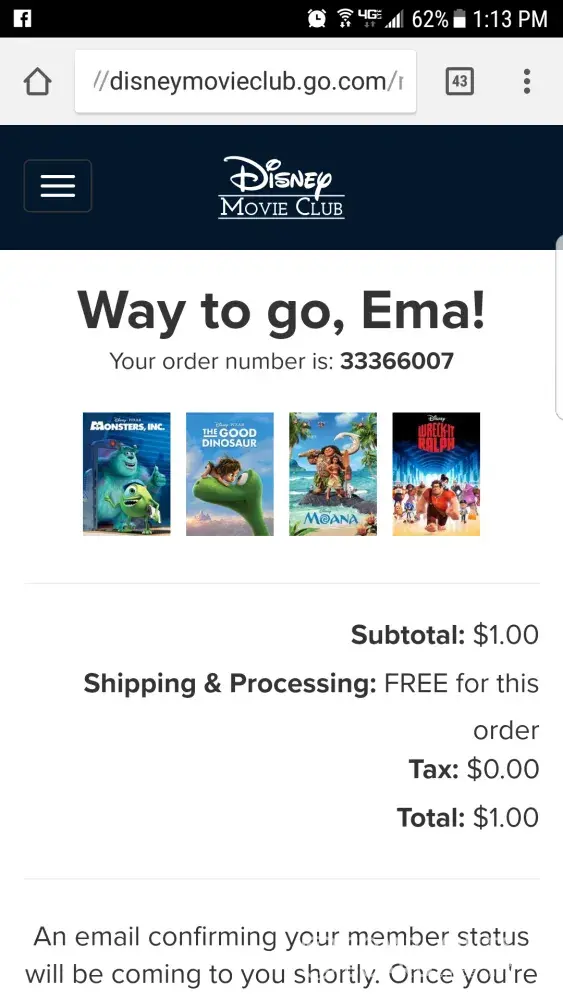This screenshot has width=563, height=1000.
Task: Open The Good Dinosaur movie poster
Action: click(230, 474)
